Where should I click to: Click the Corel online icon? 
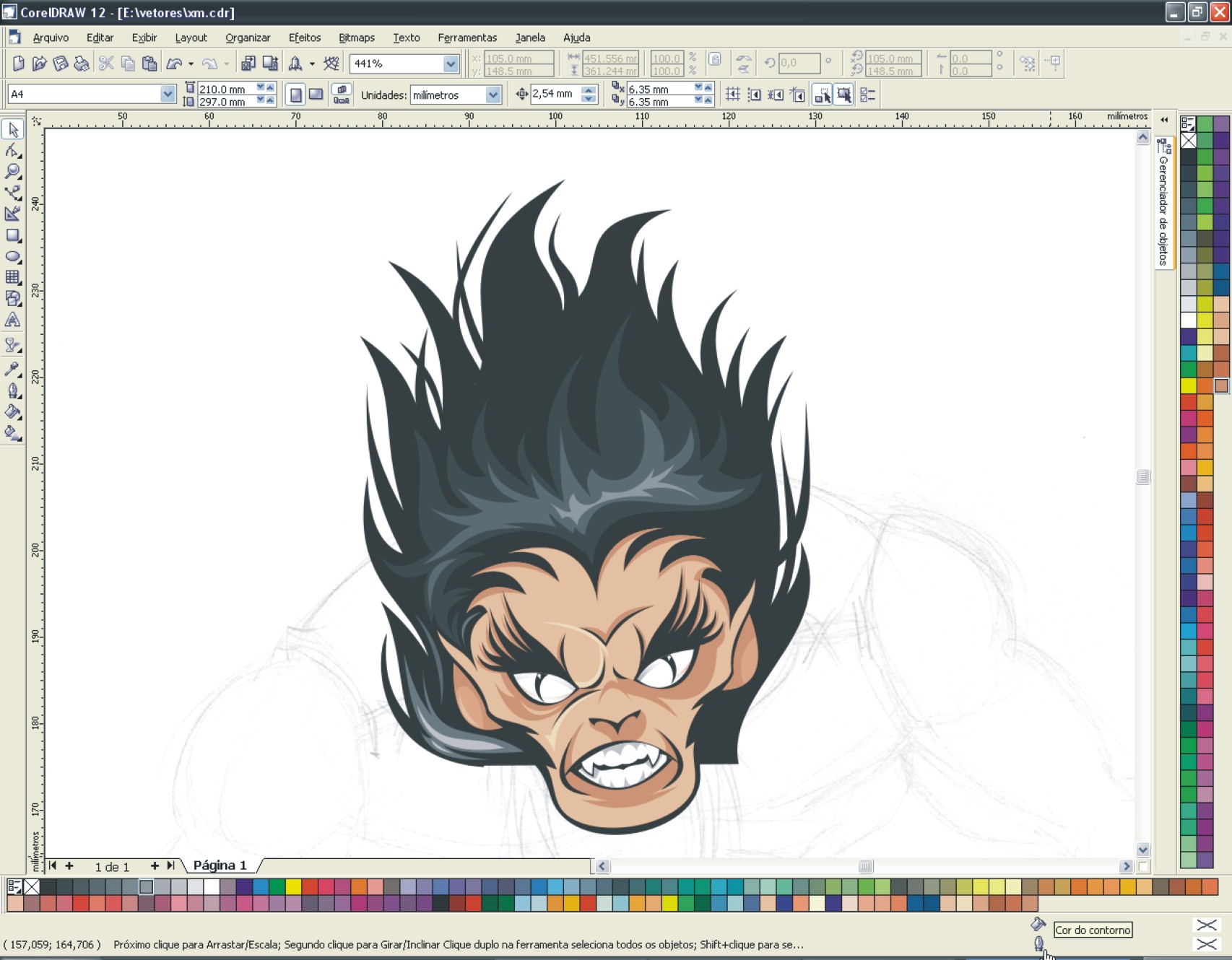coord(331,64)
